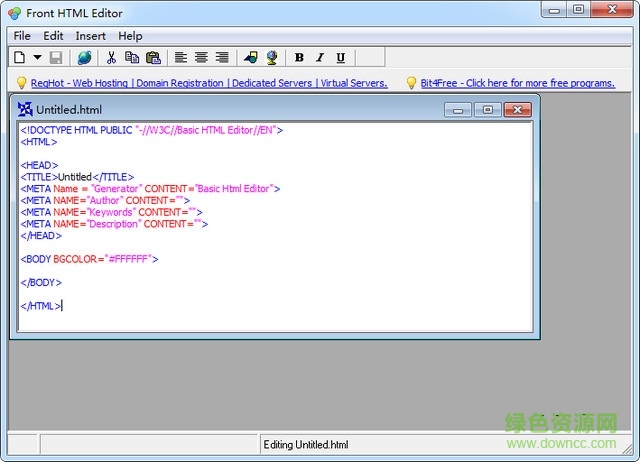Image resolution: width=640 pixels, height=462 pixels.
Task: Toggle Underline formatting button
Action: click(x=341, y=58)
